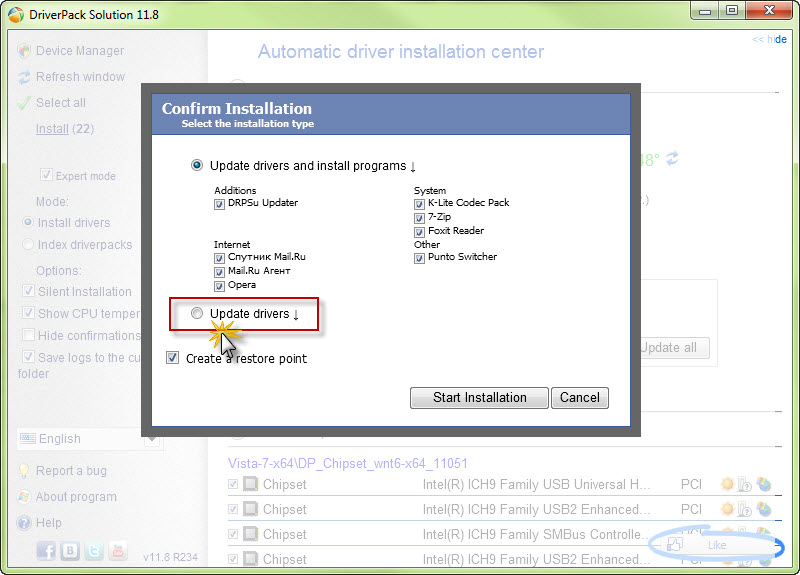Open Device Manager from sidebar
Screen dimensions: 800x575
click(x=80, y=51)
